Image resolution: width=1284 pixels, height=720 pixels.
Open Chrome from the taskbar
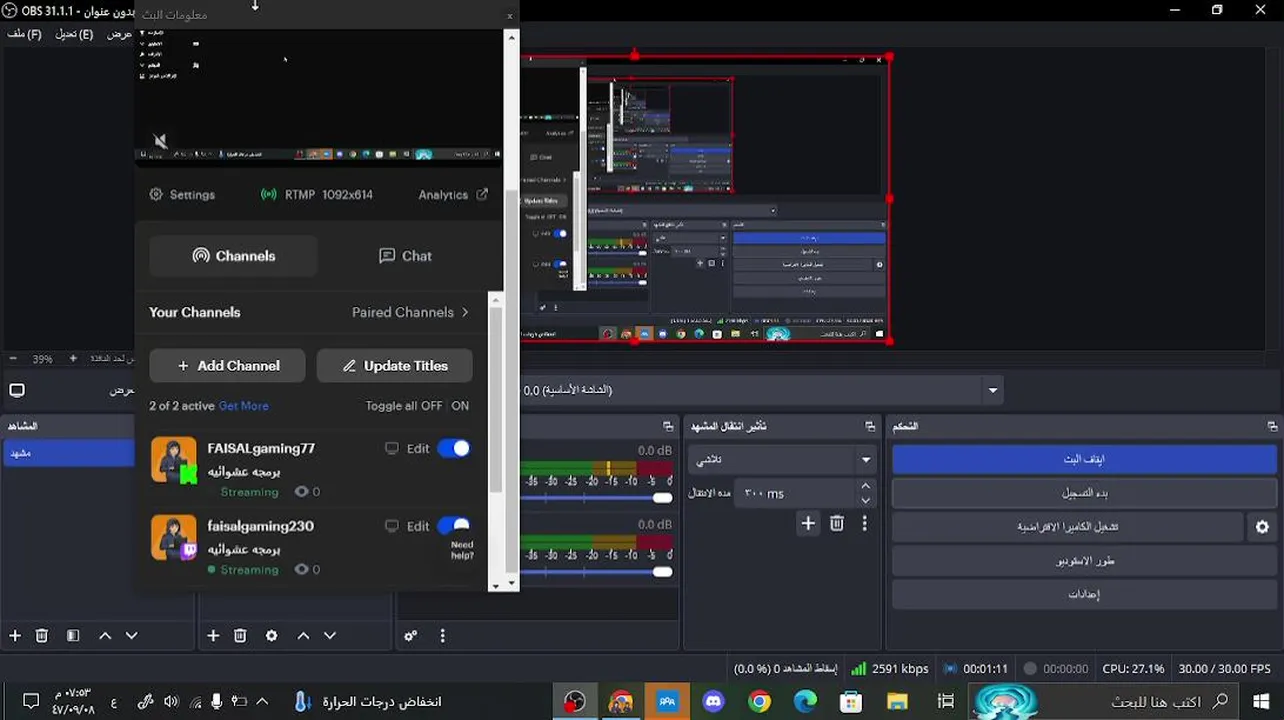tap(759, 701)
